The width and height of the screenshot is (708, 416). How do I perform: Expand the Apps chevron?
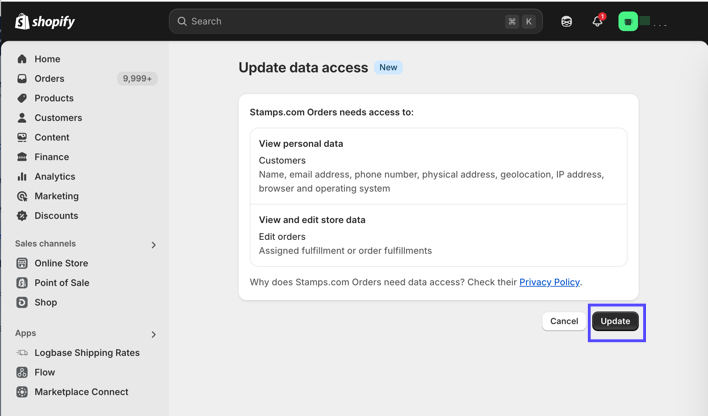click(154, 334)
